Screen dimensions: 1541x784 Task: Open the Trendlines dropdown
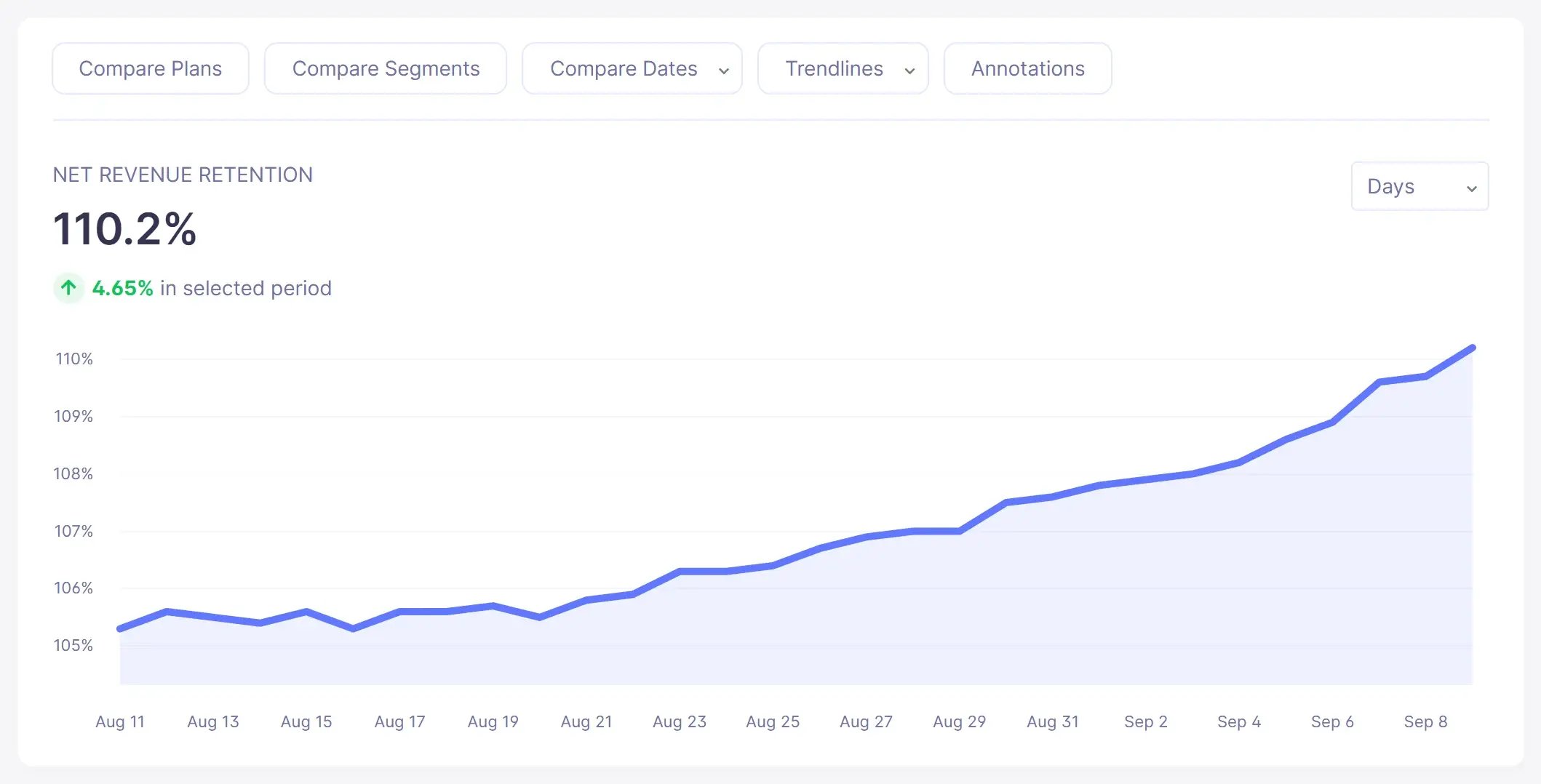pos(843,68)
